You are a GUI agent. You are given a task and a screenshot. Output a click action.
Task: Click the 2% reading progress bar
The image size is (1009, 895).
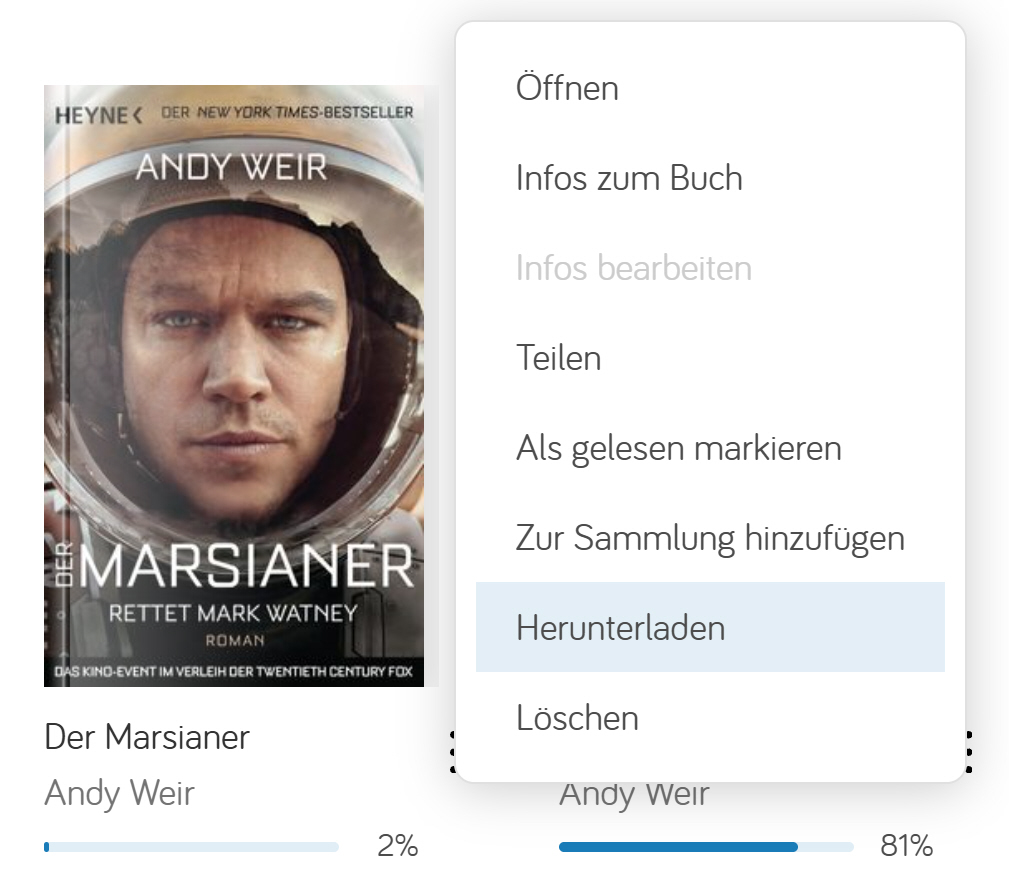coord(191,847)
